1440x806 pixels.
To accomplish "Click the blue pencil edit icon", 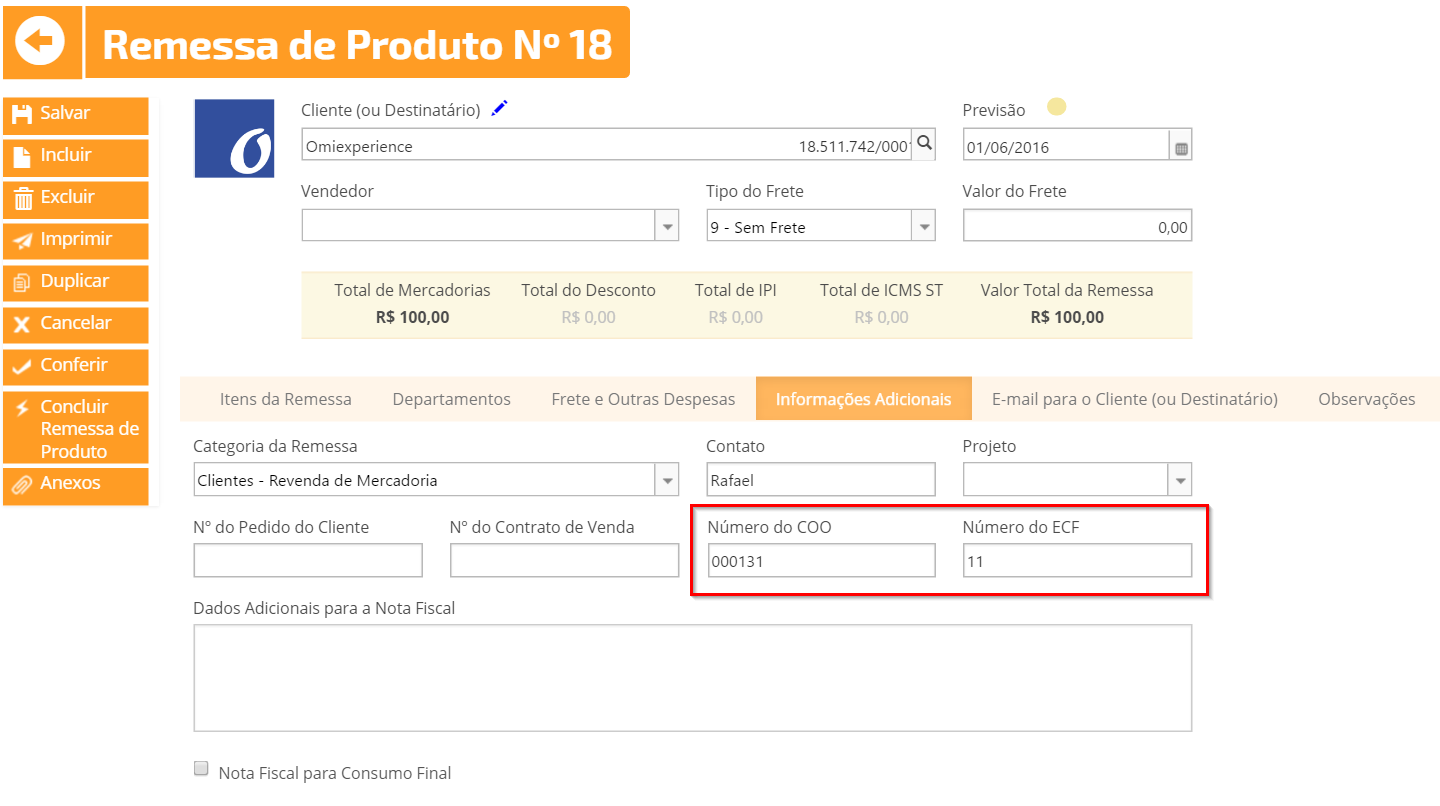I will 500,108.
